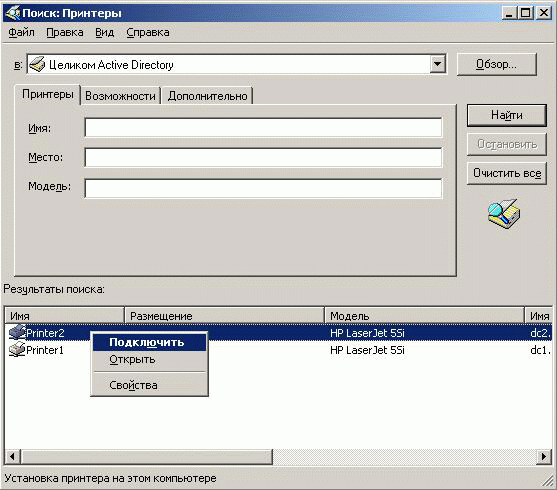Click the horizontal scrollbar right arrow
Screen dimensions: 557x490
[544, 456]
